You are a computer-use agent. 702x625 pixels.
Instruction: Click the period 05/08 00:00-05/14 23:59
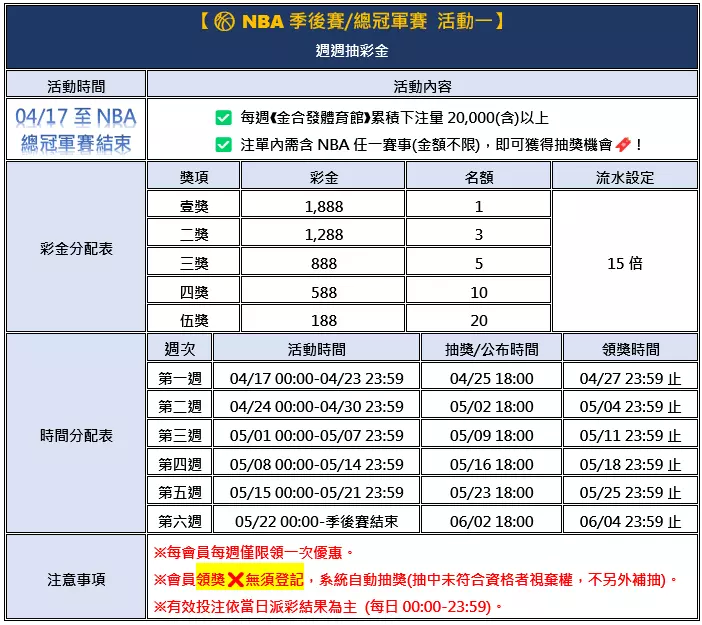[x=317, y=464]
